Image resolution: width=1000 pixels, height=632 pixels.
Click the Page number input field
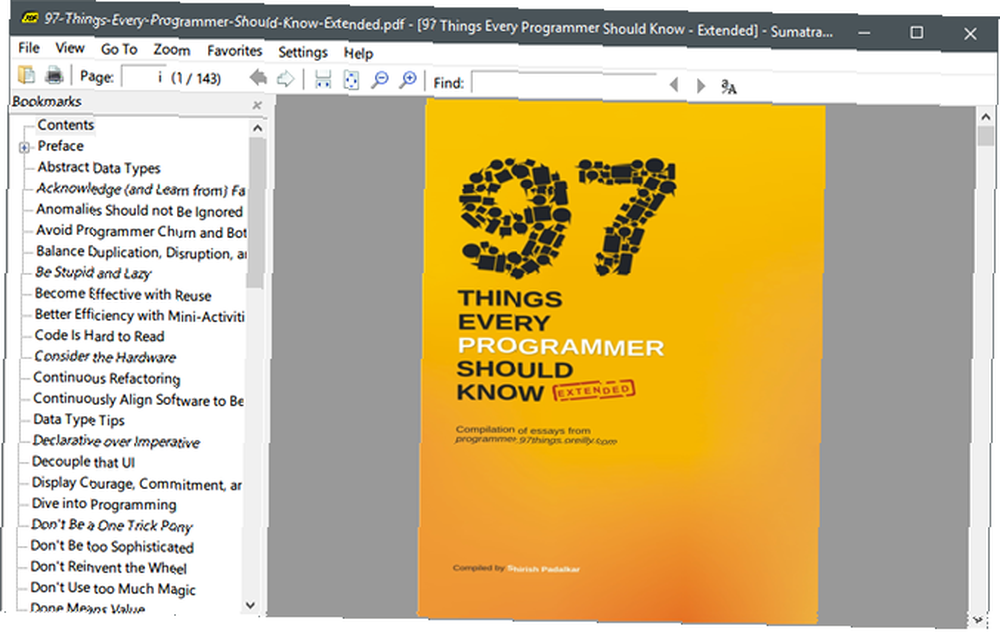coord(144,77)
